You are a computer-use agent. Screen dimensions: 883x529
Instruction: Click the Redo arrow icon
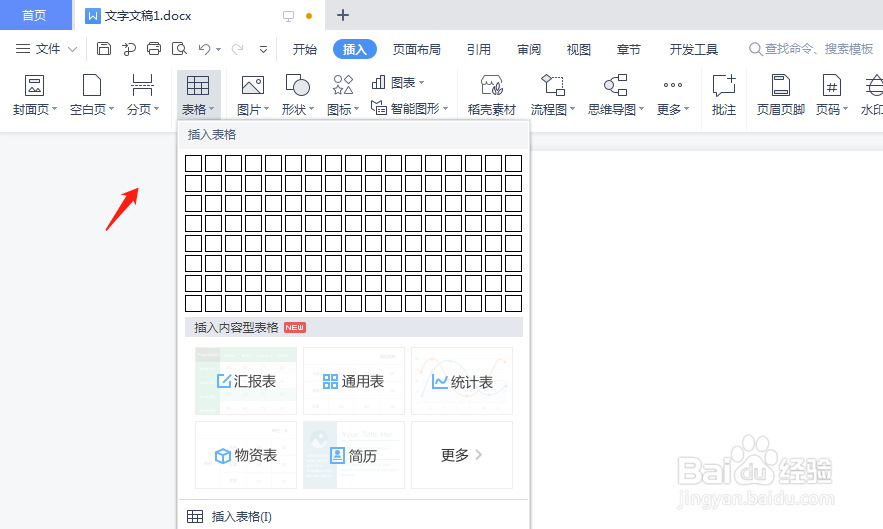(x=238, y=49)
